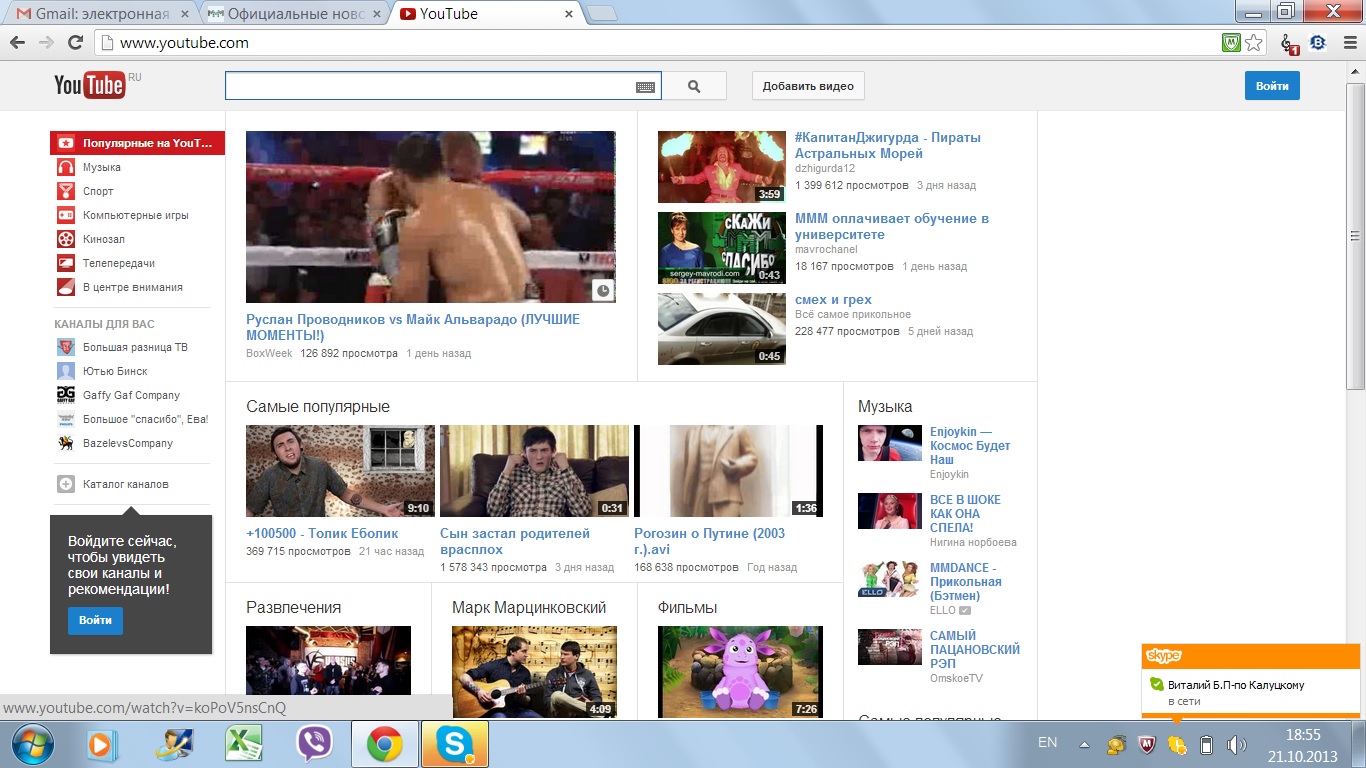The width and height of the screenshot is (1366, 768).
Task: Reload the page
Action: [x=75, y=43]
